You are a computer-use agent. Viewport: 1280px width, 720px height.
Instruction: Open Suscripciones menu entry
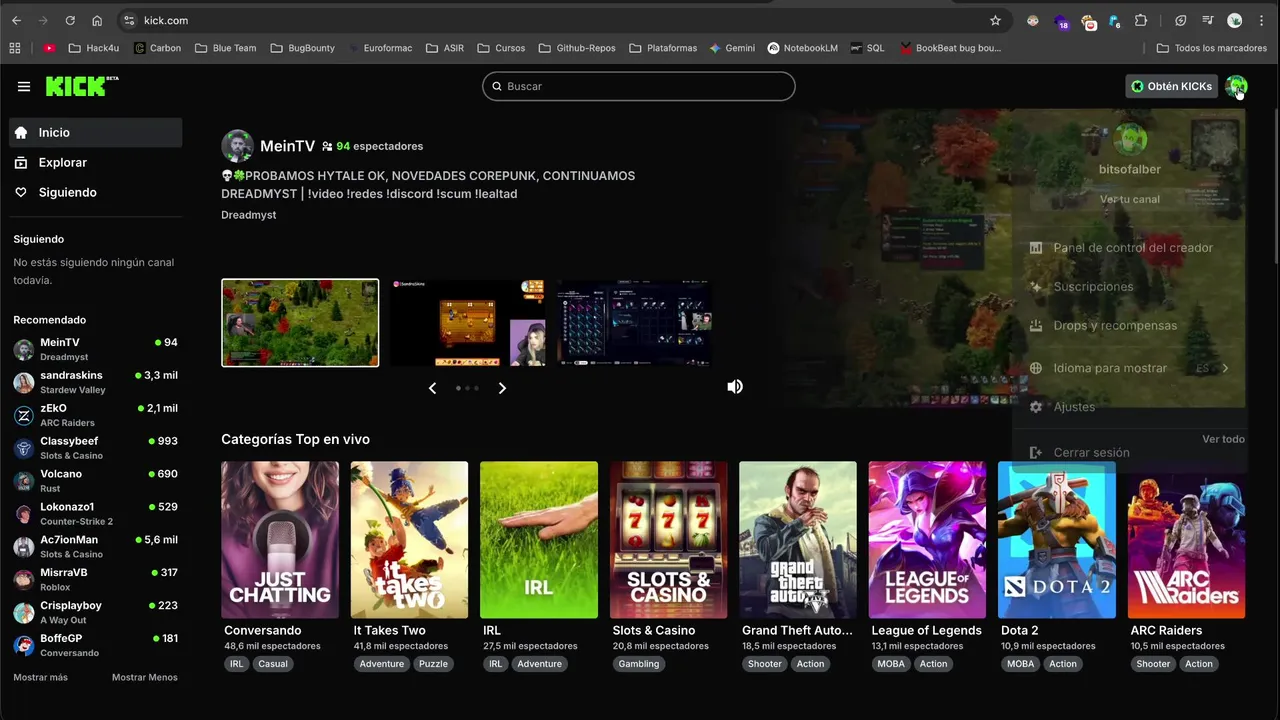click(x=1129, y=287)
